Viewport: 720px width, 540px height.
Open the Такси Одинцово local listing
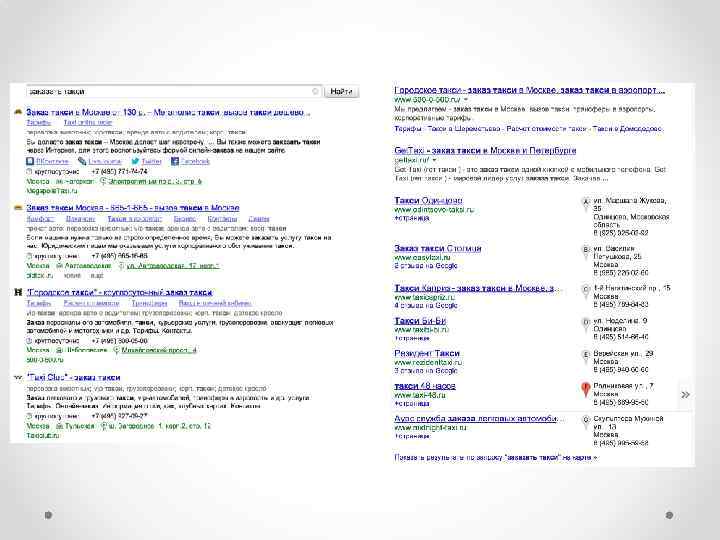(428, 201)
